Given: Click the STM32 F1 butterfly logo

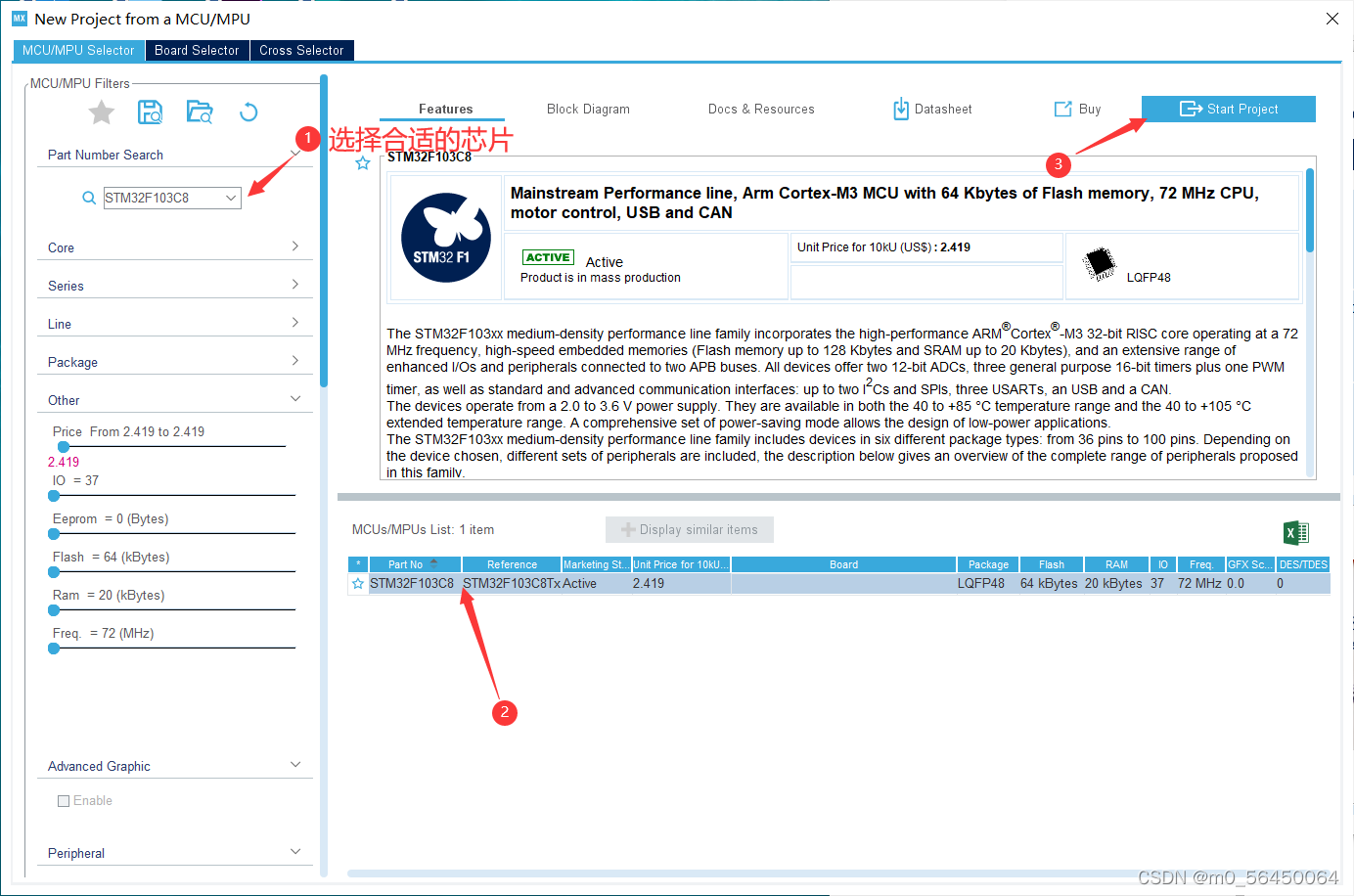Looking at the screenshot, I should click(x=446, y=238).
